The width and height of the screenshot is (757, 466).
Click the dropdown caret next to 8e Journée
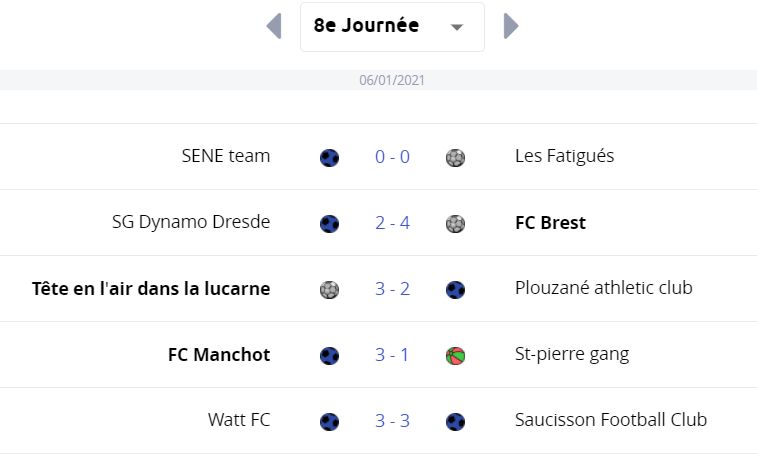(x=457, y=27)
